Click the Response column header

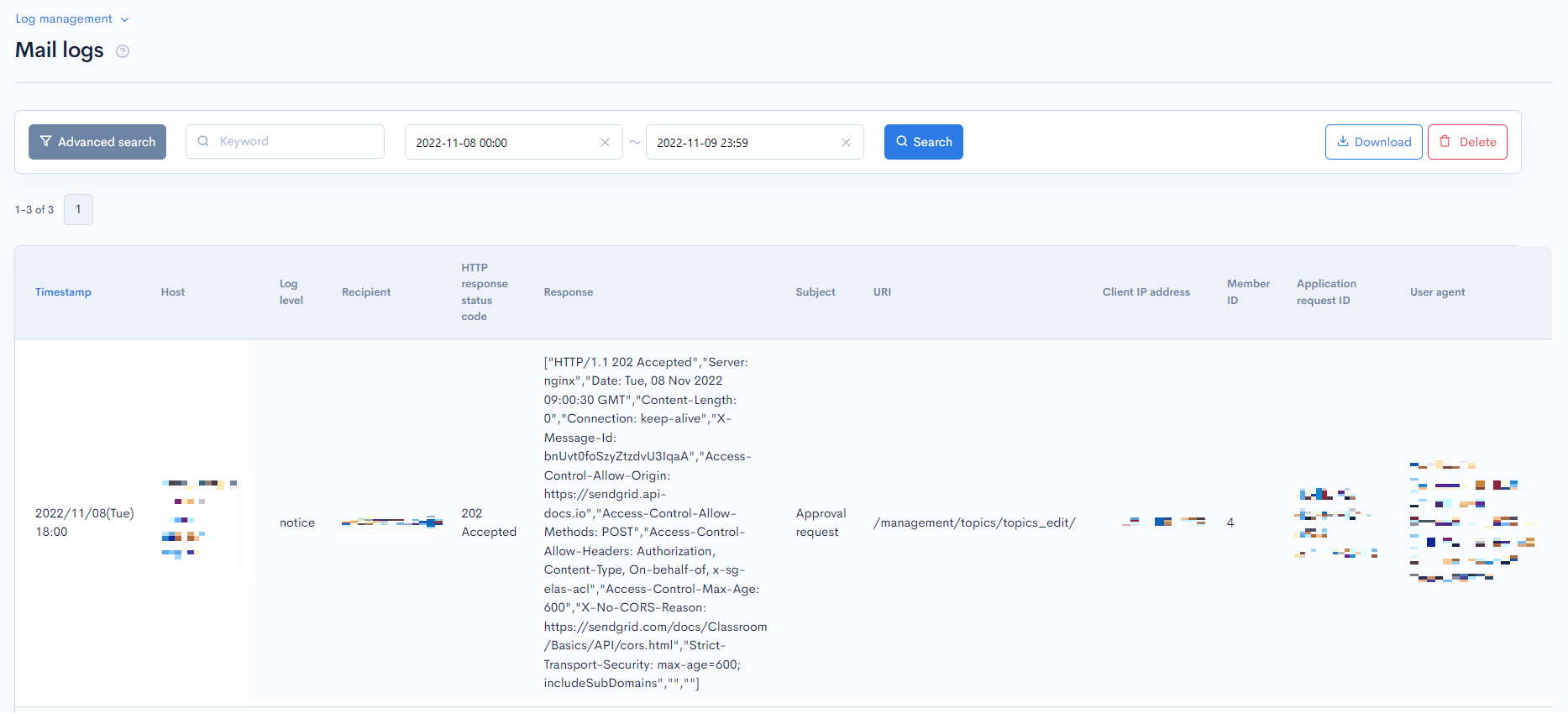pos(569,292)
